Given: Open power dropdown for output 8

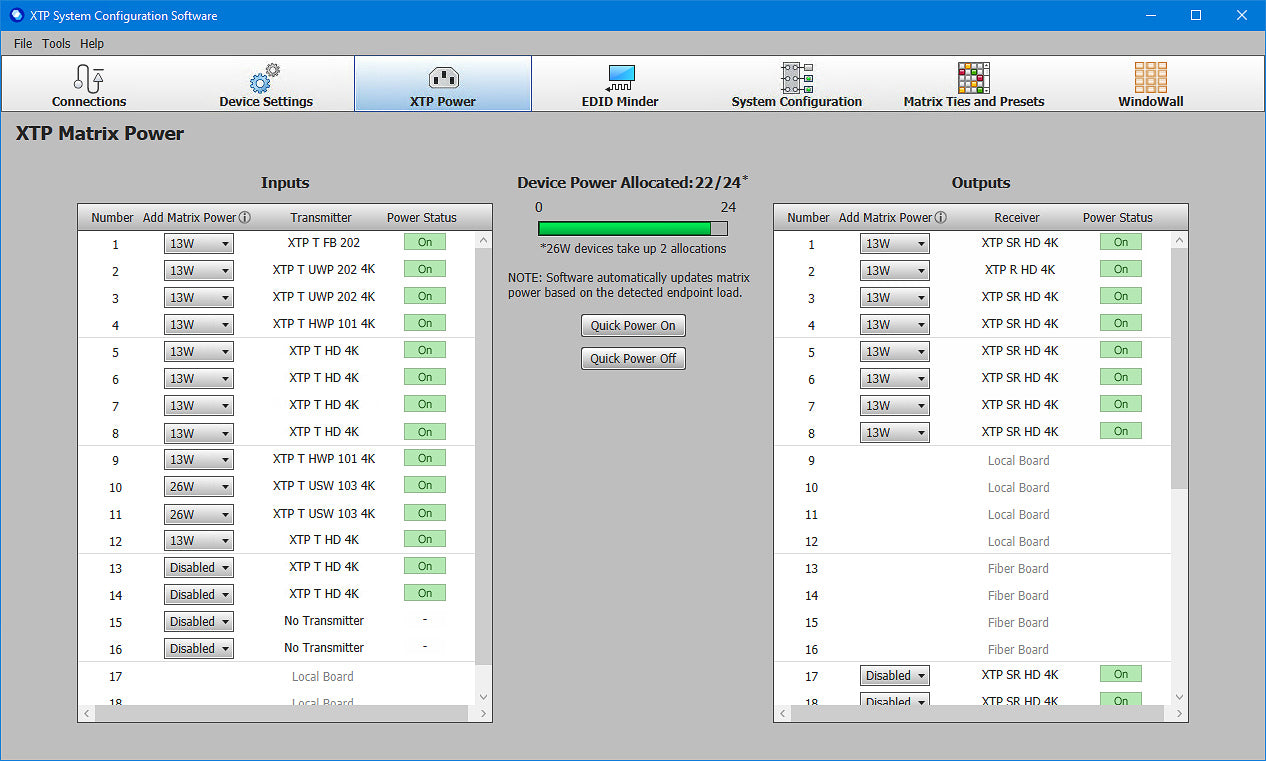Looking at the screenshot, I should pyautogui.click(x=895, y=433).
